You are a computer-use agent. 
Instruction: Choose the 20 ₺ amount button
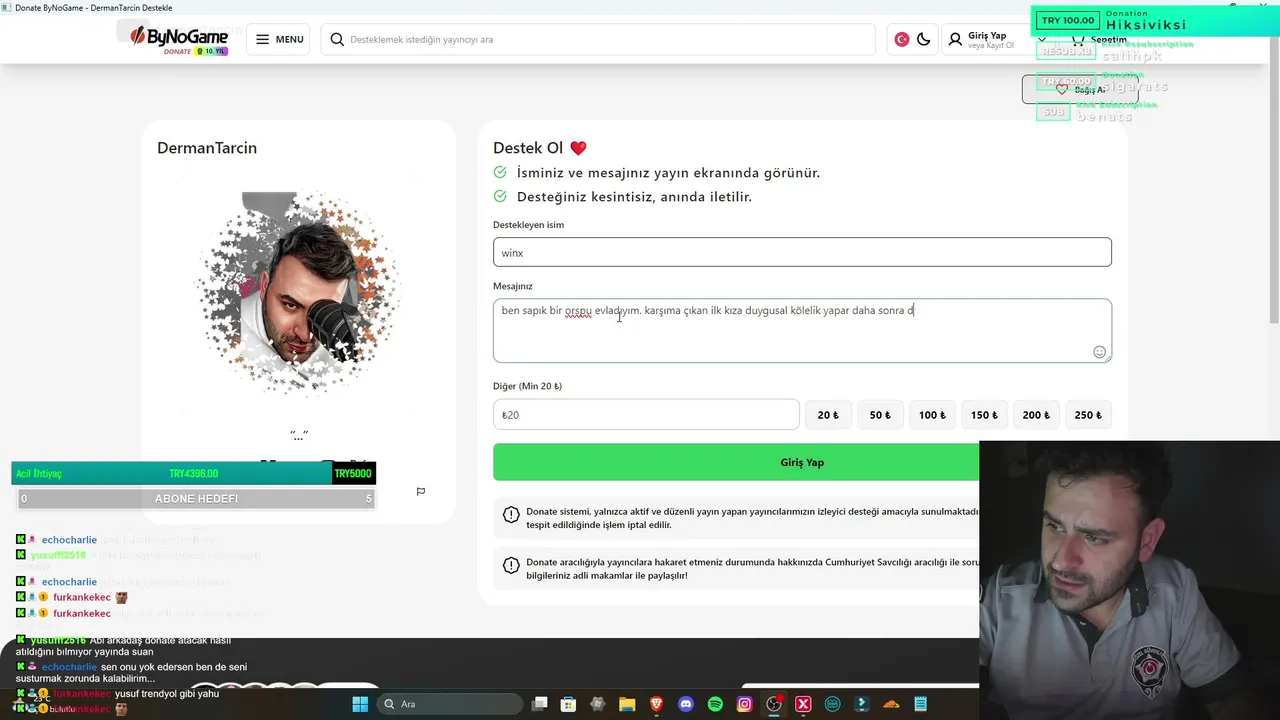pyautogui.click(x=829, y=415)
